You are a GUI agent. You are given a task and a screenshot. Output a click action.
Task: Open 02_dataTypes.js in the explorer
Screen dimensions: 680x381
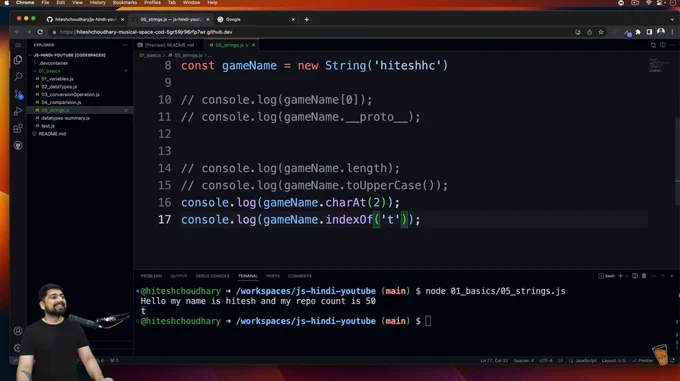point(59,87)
